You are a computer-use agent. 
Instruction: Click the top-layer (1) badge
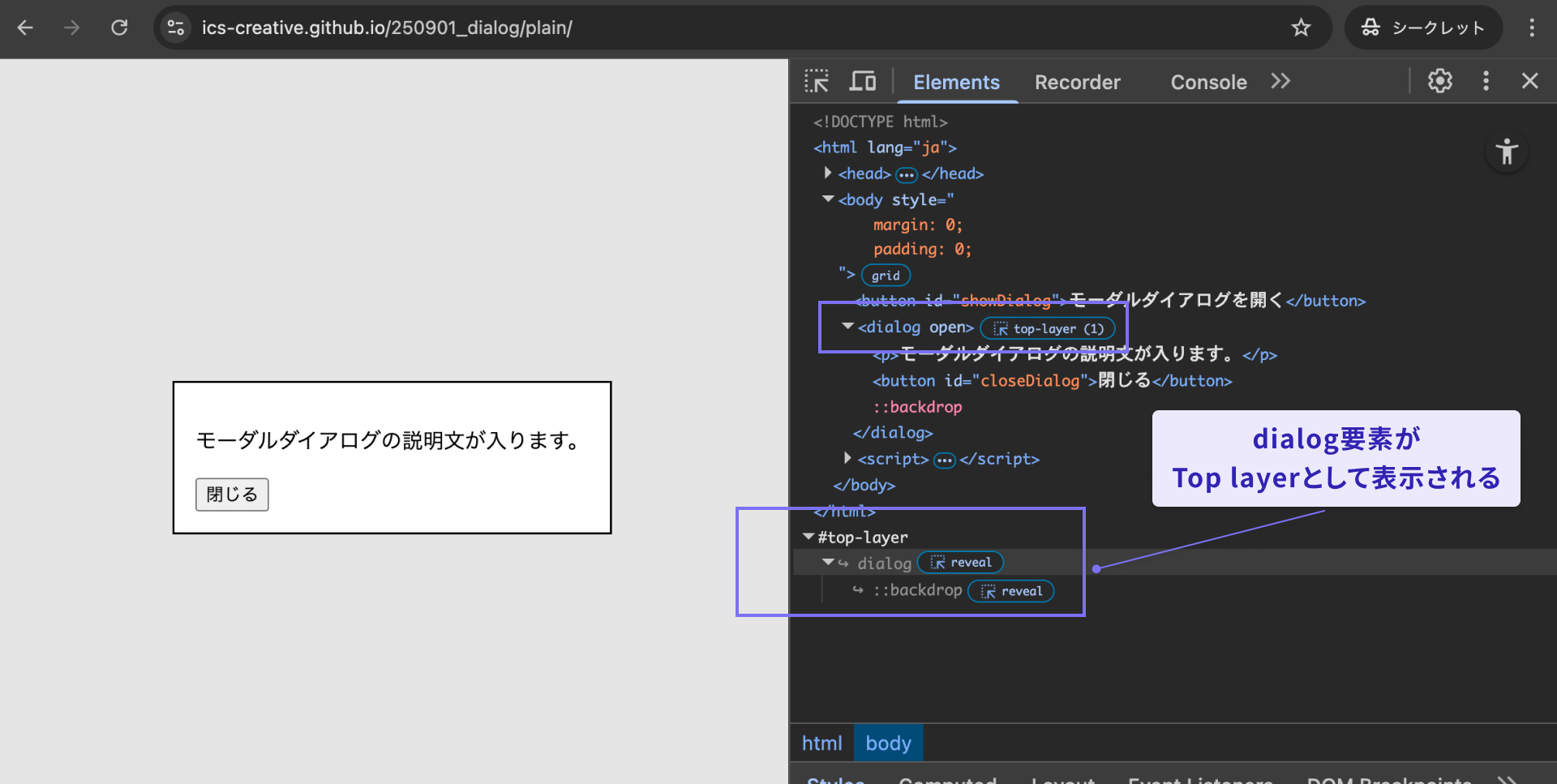[1048, 328]
